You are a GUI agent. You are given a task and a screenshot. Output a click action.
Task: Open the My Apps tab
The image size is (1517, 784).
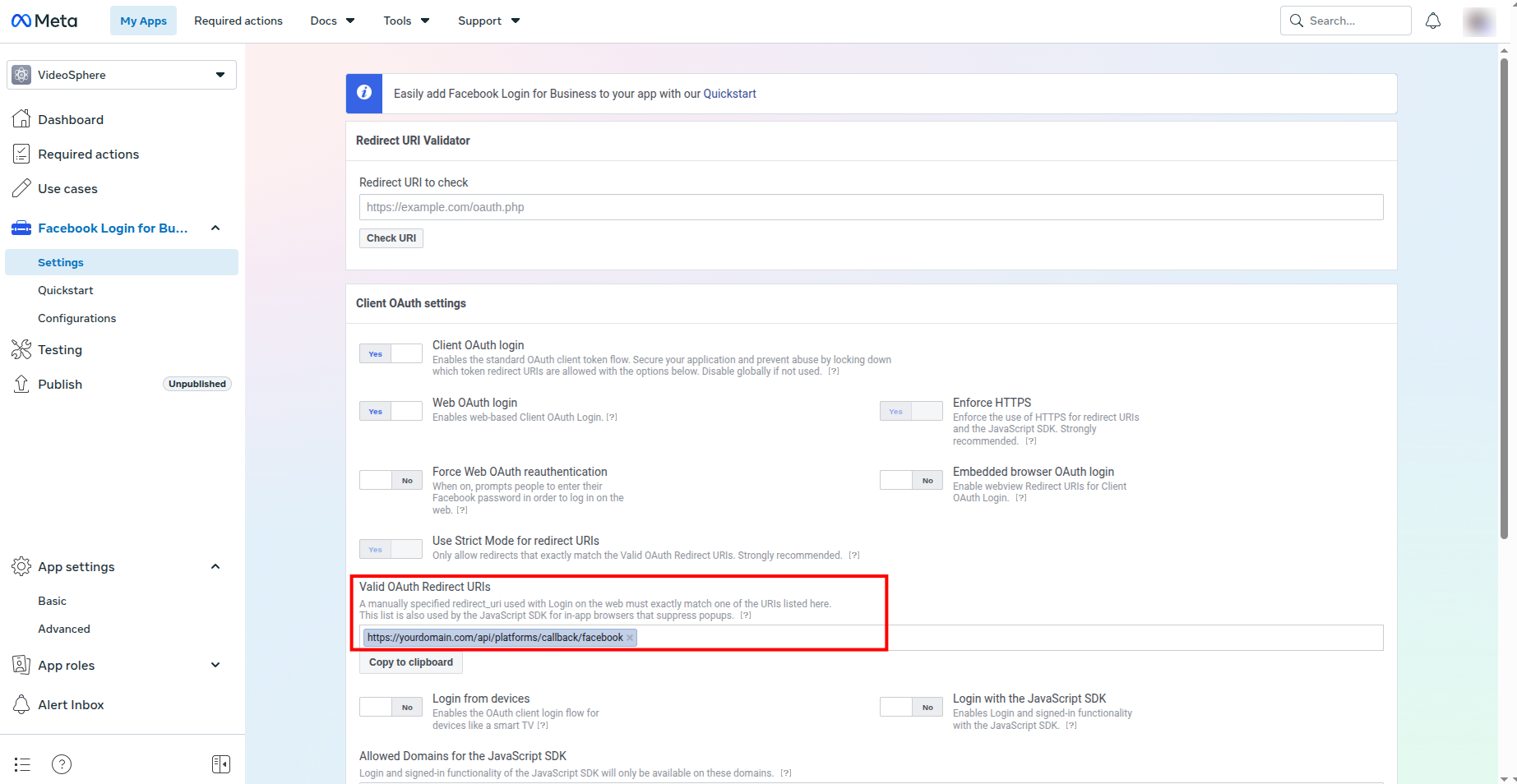coord(143,21)
